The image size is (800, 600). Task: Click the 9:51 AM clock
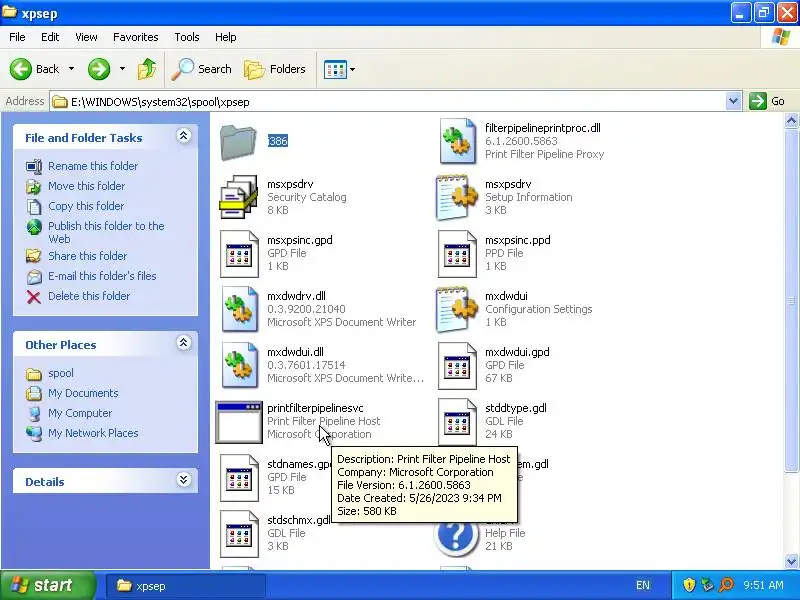pos(763,585)
